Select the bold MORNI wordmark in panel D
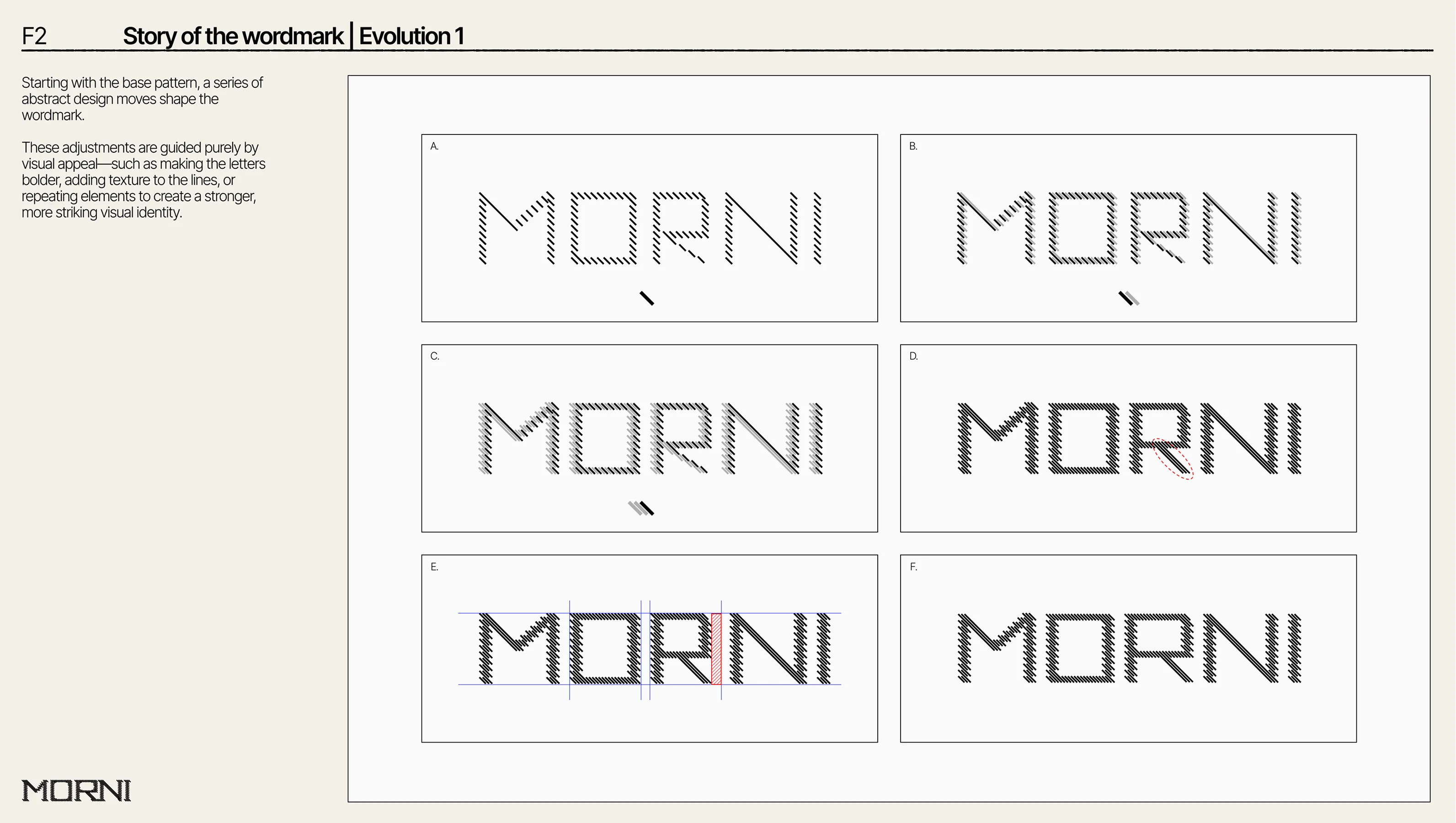Viewport: 1456px width, 823px height. [1129, 438]
